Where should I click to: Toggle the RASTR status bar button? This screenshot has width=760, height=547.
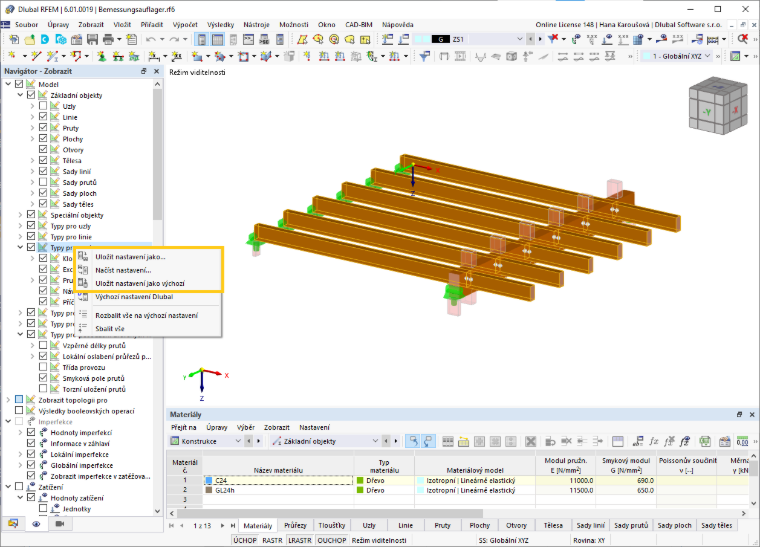coord(272,540)
